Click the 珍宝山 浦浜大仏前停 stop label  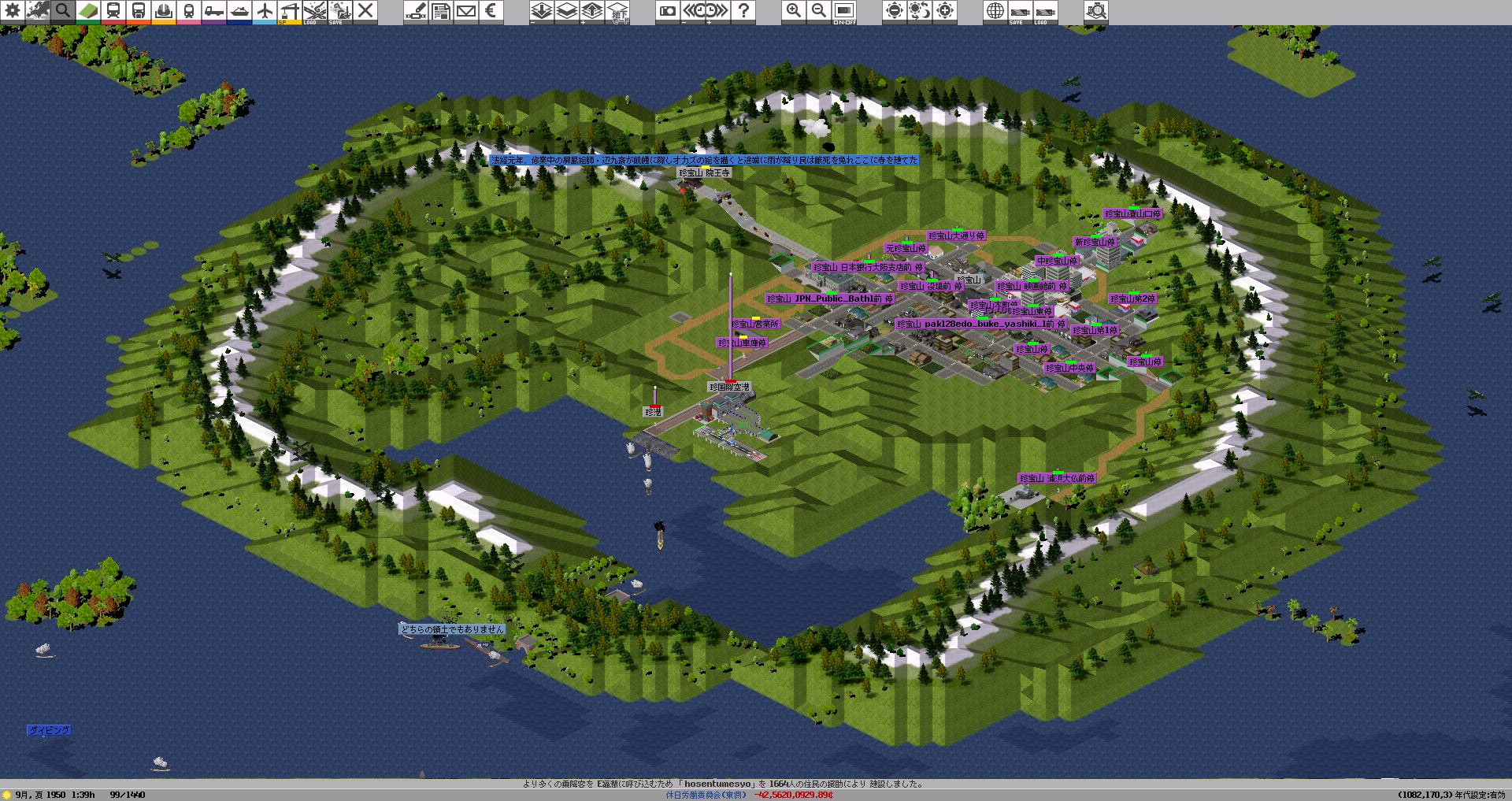click(x=1058, y=478)
